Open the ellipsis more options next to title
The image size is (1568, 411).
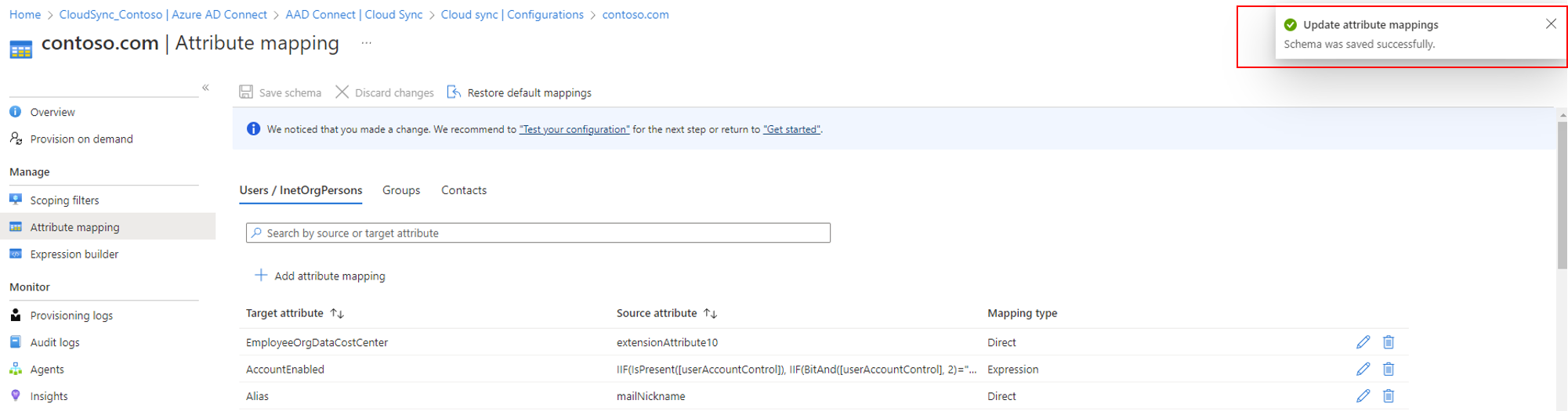[x=366, y=43]
